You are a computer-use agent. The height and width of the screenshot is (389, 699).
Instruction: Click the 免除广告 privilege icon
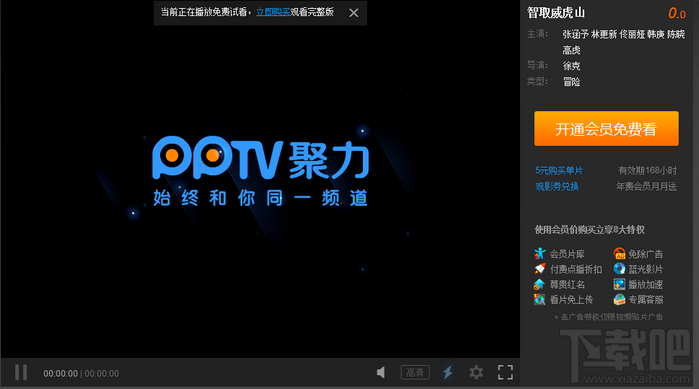point(619,254)
